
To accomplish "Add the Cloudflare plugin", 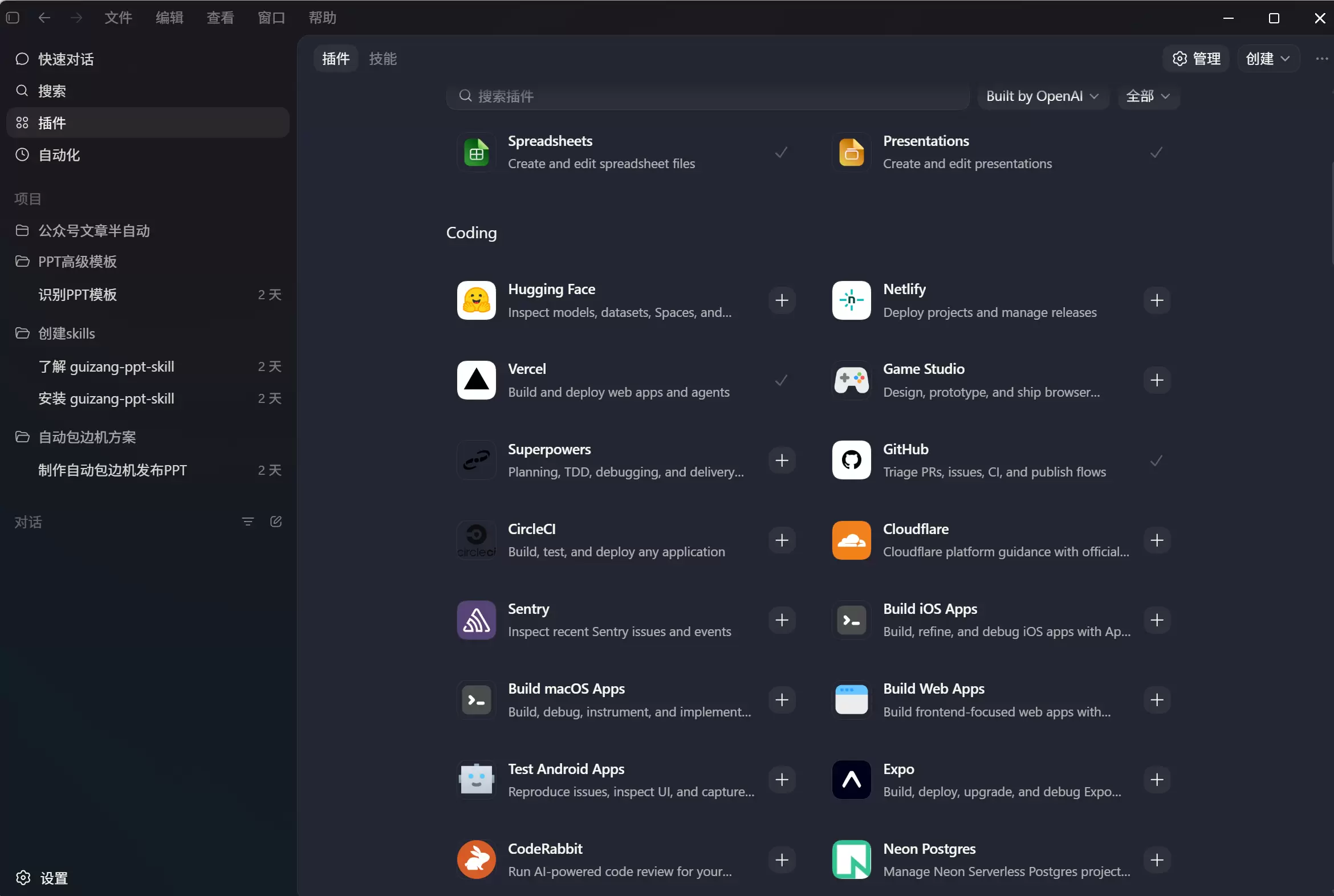I will pyautogui.click(x=1157, y=540).
